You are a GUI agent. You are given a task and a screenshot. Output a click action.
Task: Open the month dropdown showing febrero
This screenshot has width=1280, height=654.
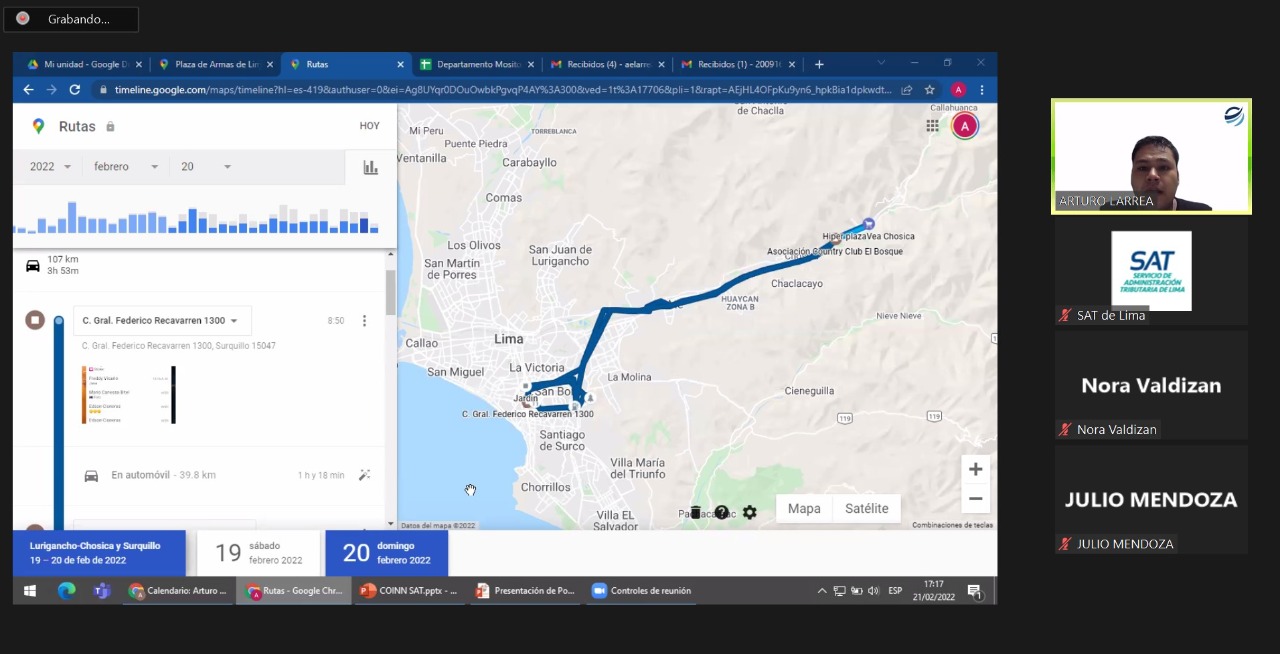pyautogui.click(x=126, y=167)
